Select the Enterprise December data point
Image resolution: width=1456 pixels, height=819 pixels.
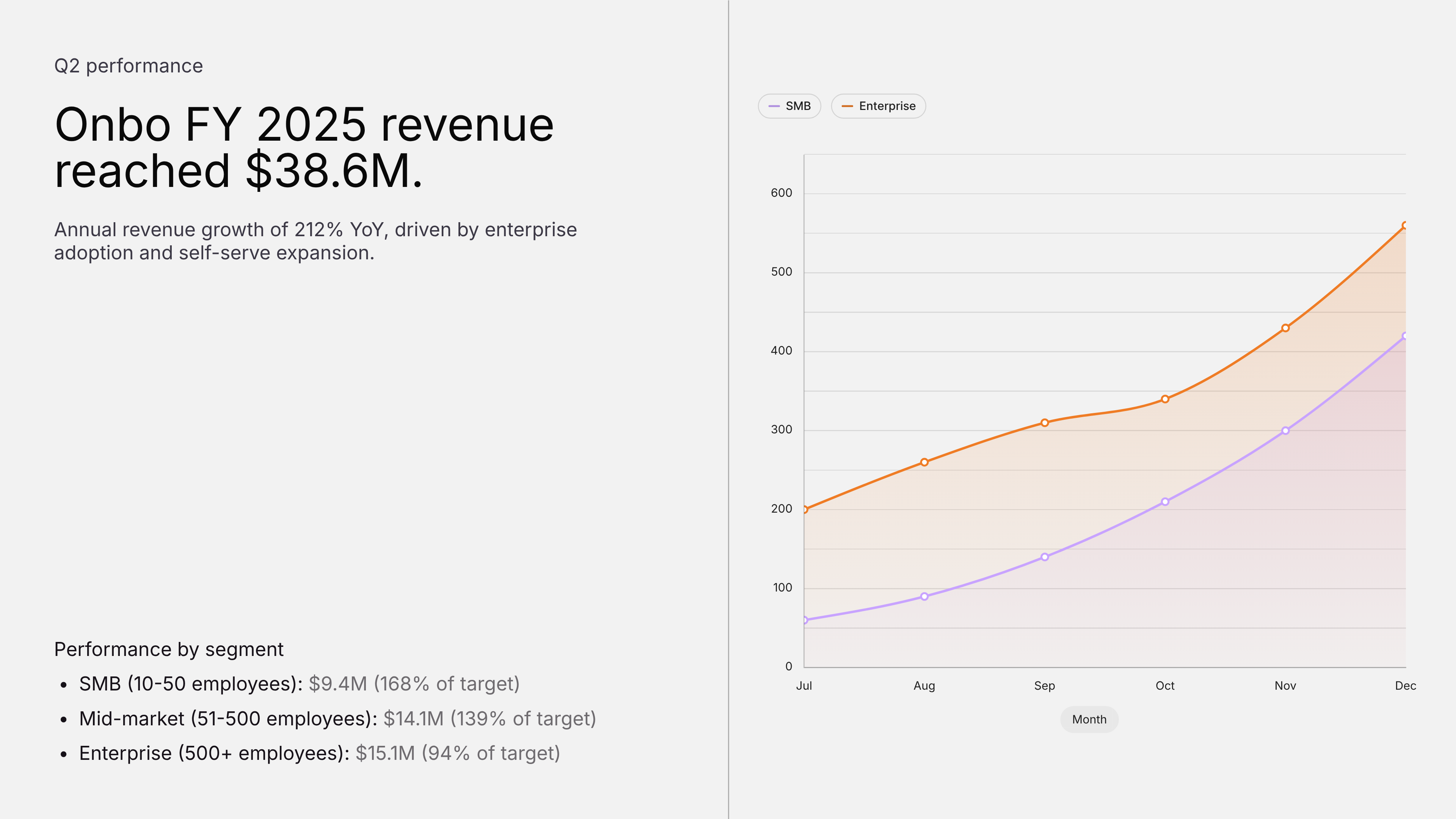pyautogui.click(x=1404, y=225)
